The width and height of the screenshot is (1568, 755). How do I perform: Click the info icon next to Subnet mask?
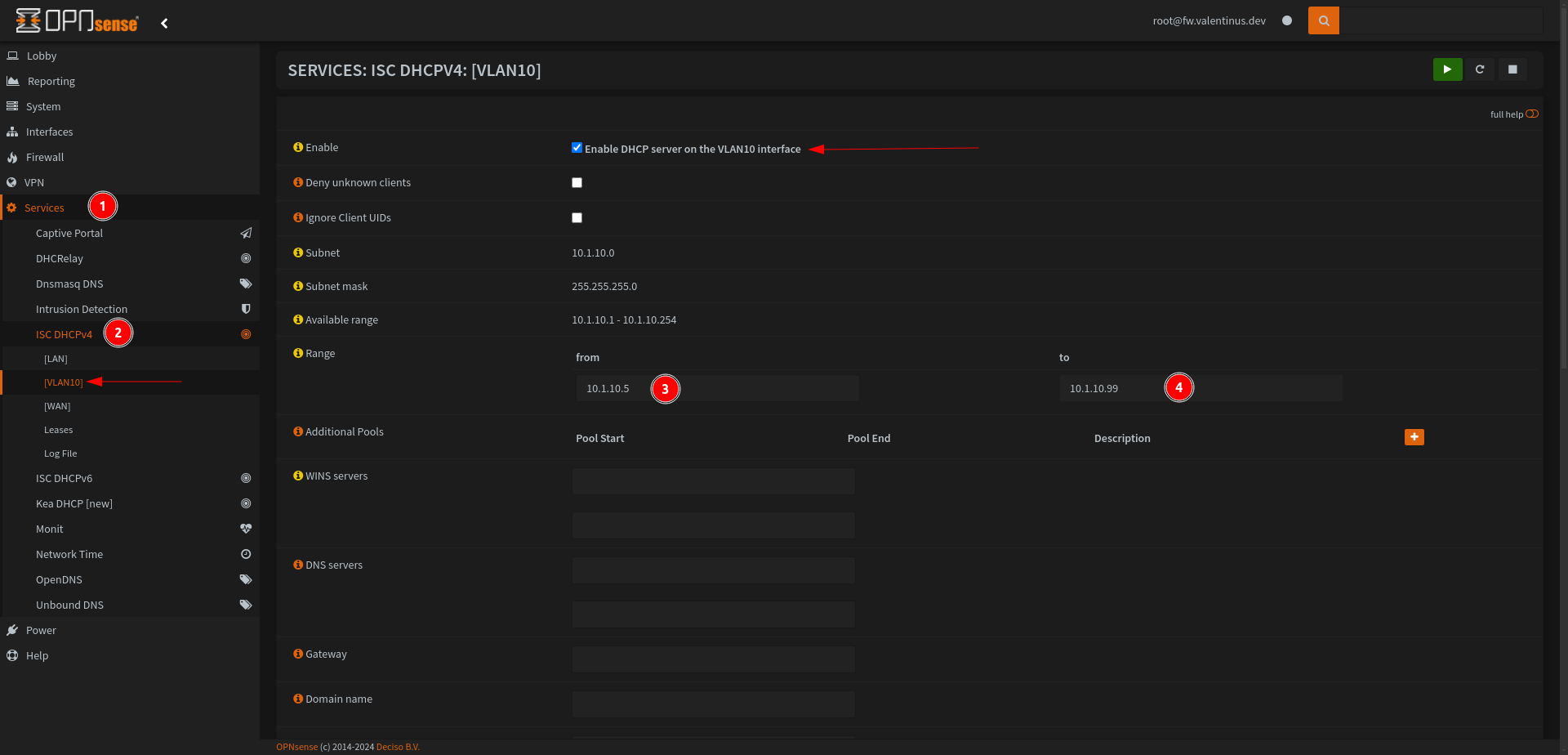pyautogui.click(x=298, y=286)
